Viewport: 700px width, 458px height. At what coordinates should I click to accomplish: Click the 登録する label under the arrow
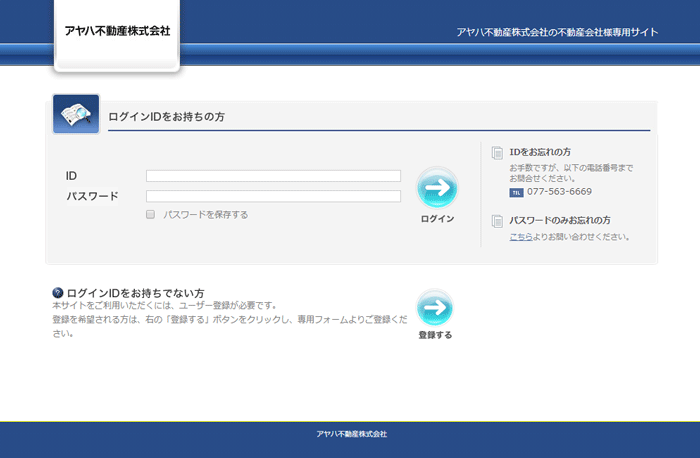pyautogui.click(x=435, y=335)
